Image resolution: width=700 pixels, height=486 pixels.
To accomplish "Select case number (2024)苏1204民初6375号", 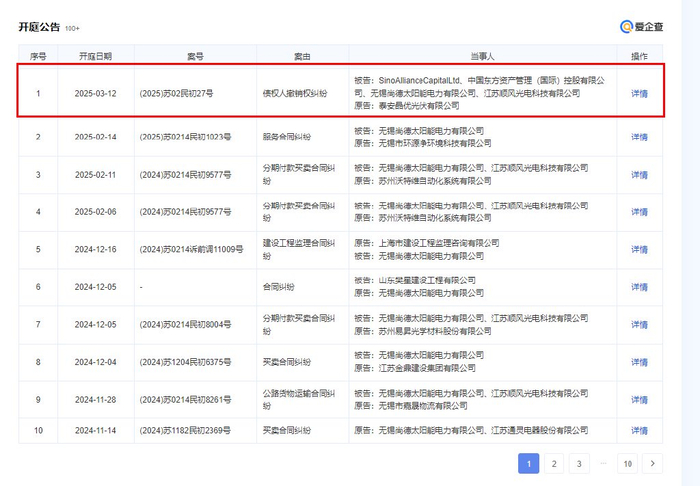I will click(185, 362).
